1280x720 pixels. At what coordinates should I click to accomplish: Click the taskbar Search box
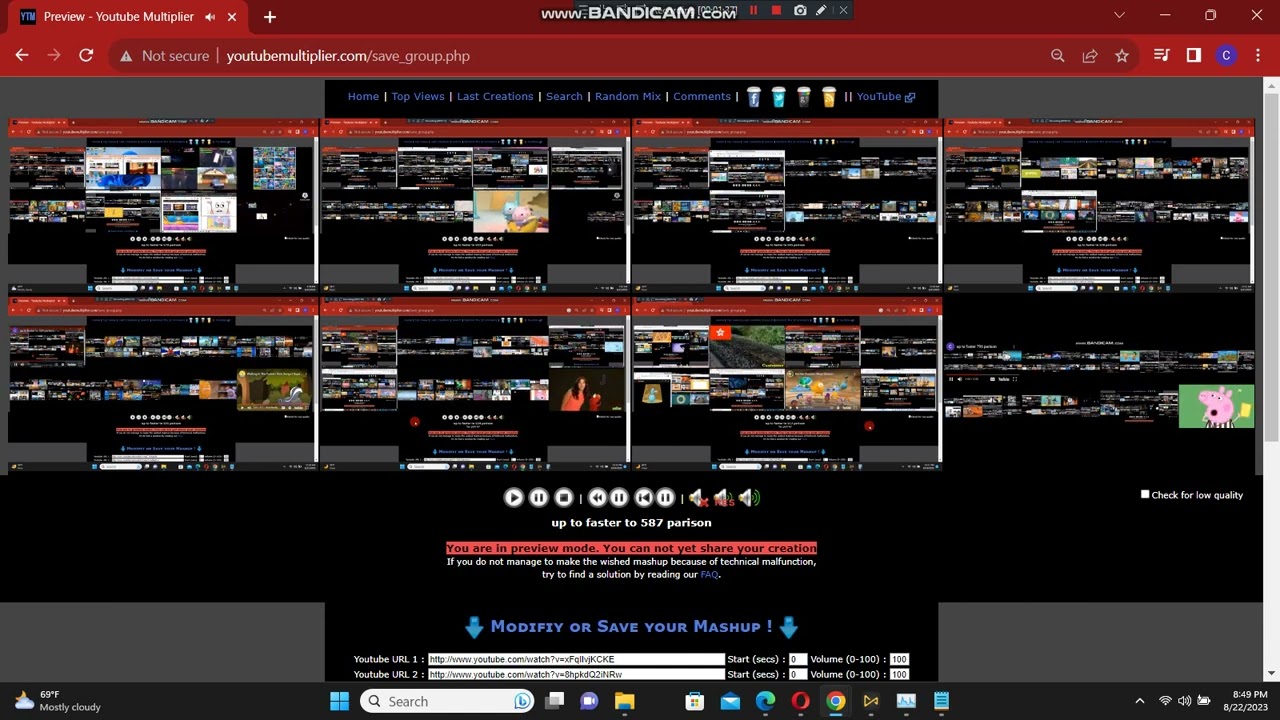[x=448, y=701]
